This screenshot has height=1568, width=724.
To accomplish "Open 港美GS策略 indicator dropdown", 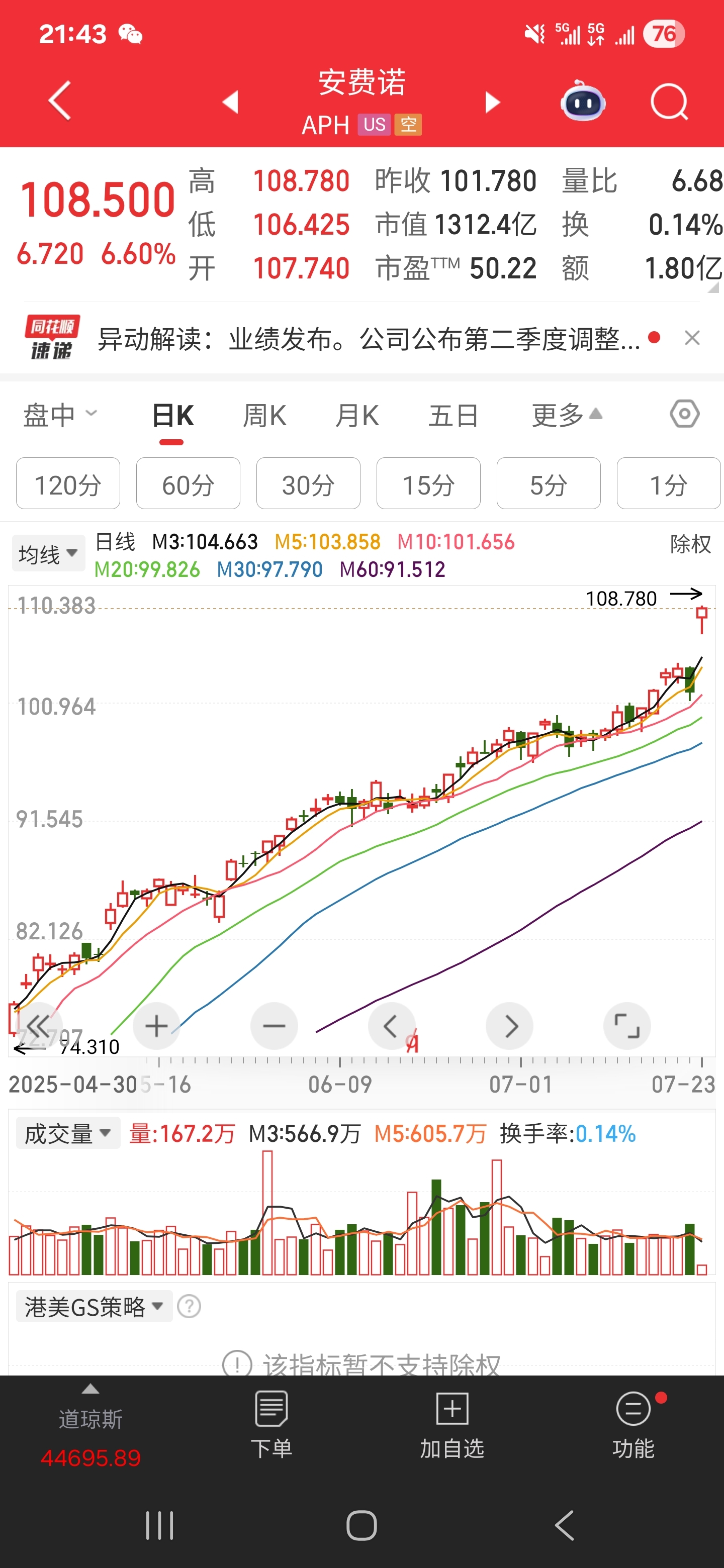I will [95, 1307].
